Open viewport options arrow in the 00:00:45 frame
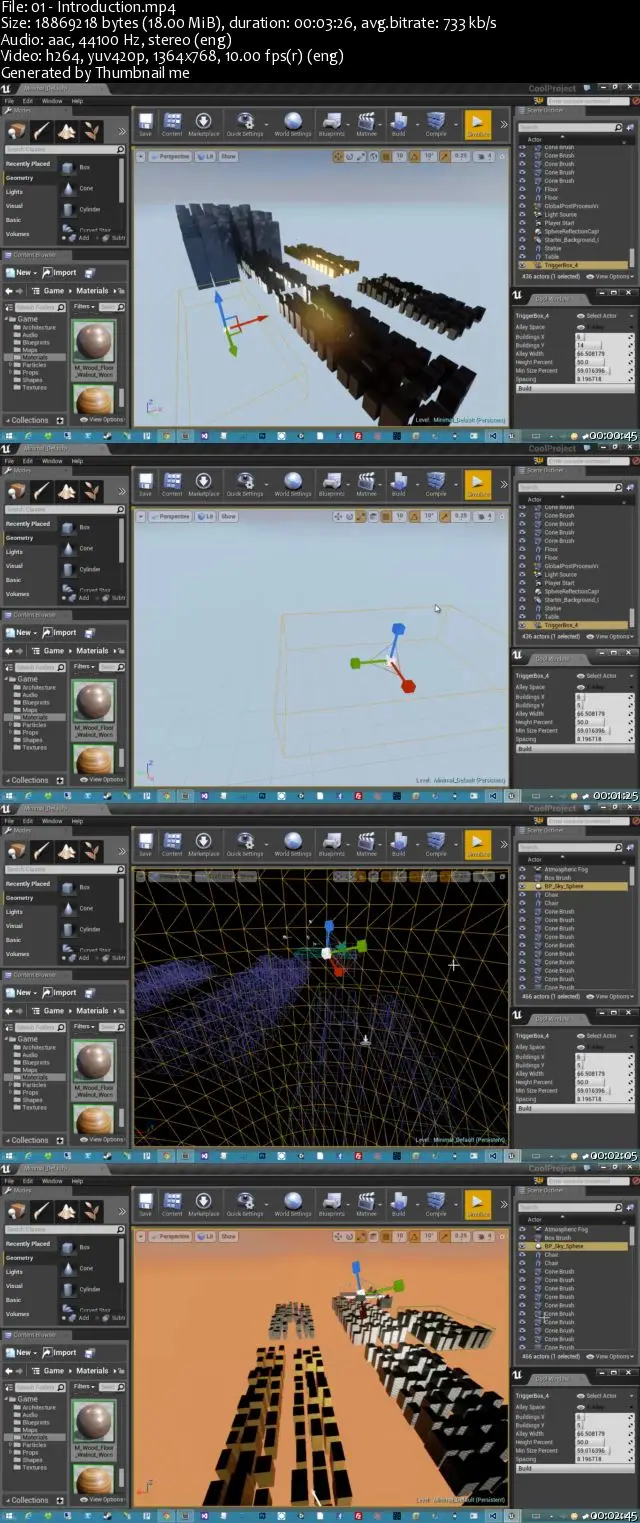The height and width of the screenshot is (1523, 640). coord(142,156)
